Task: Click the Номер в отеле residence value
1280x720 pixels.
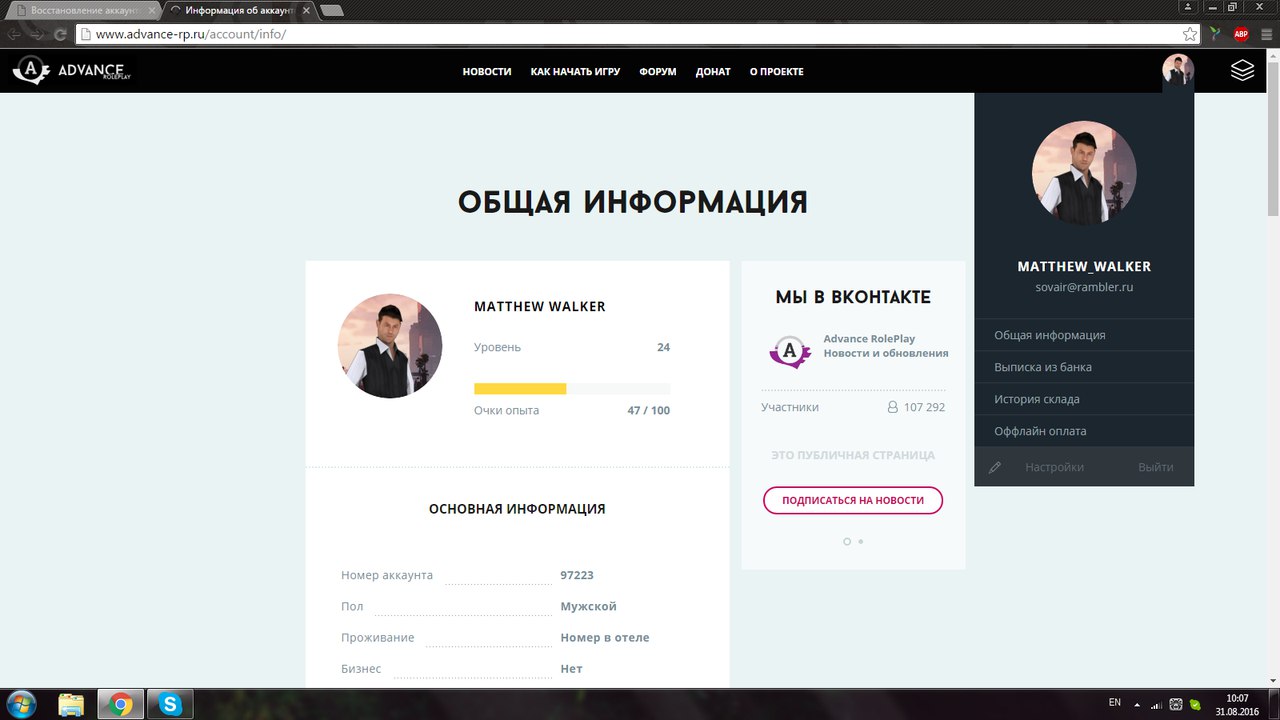Action: click(x=605, y=637)
